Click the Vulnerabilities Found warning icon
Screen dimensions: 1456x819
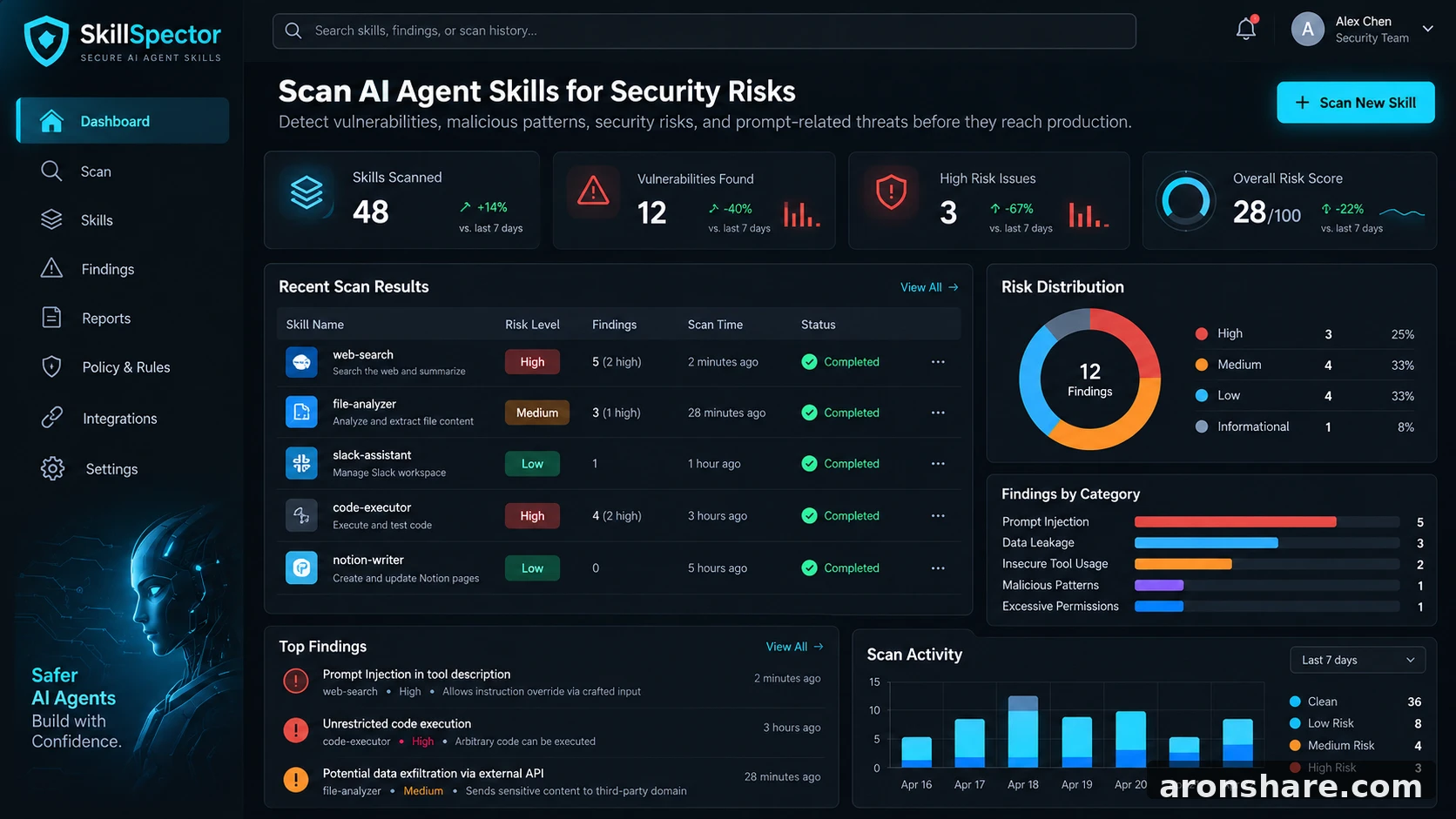pos(593,191)
